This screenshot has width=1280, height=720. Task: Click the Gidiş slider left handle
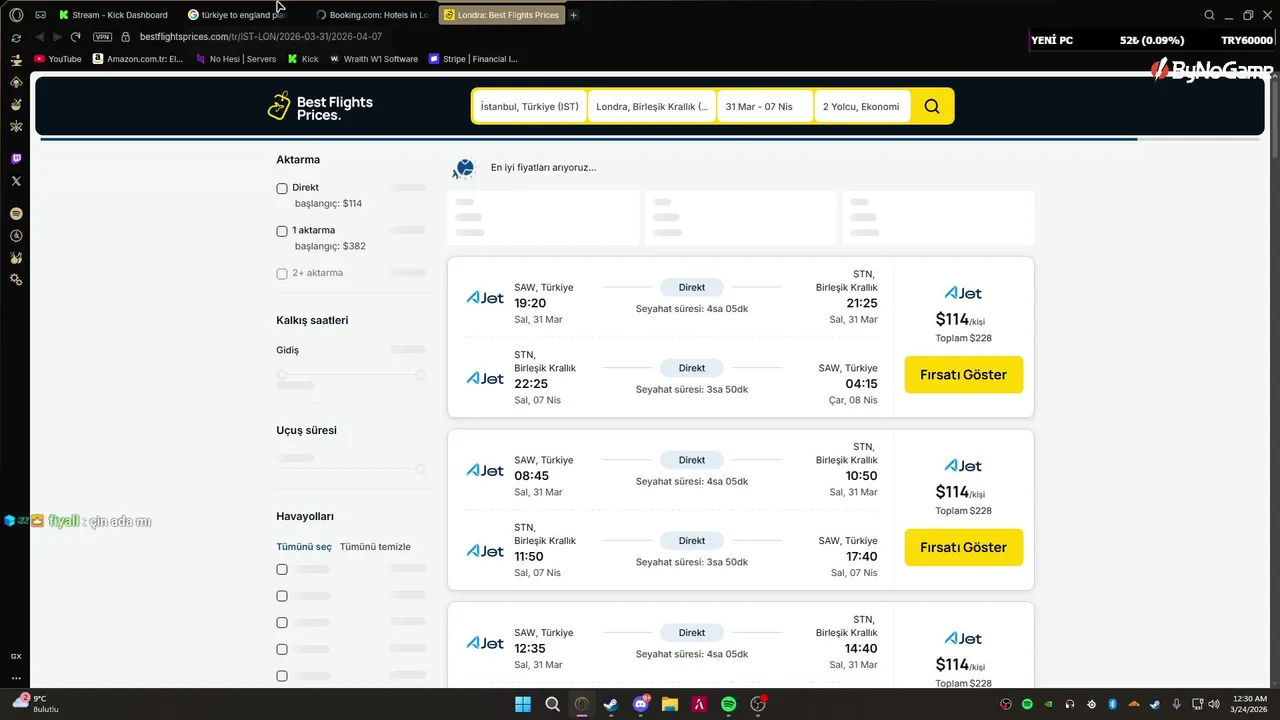(282, 375)
